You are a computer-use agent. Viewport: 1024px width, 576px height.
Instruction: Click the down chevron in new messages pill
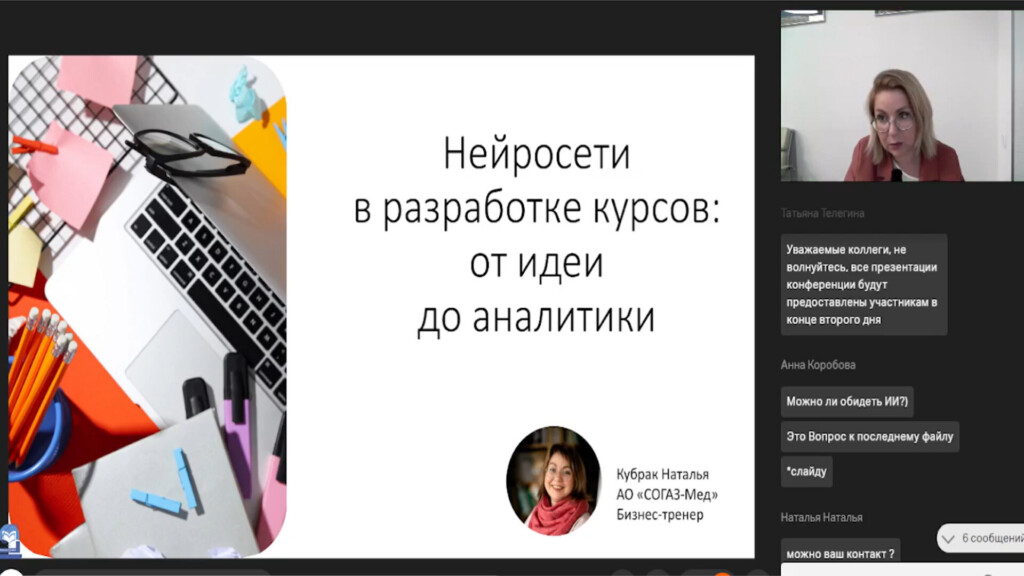point(948,539)
